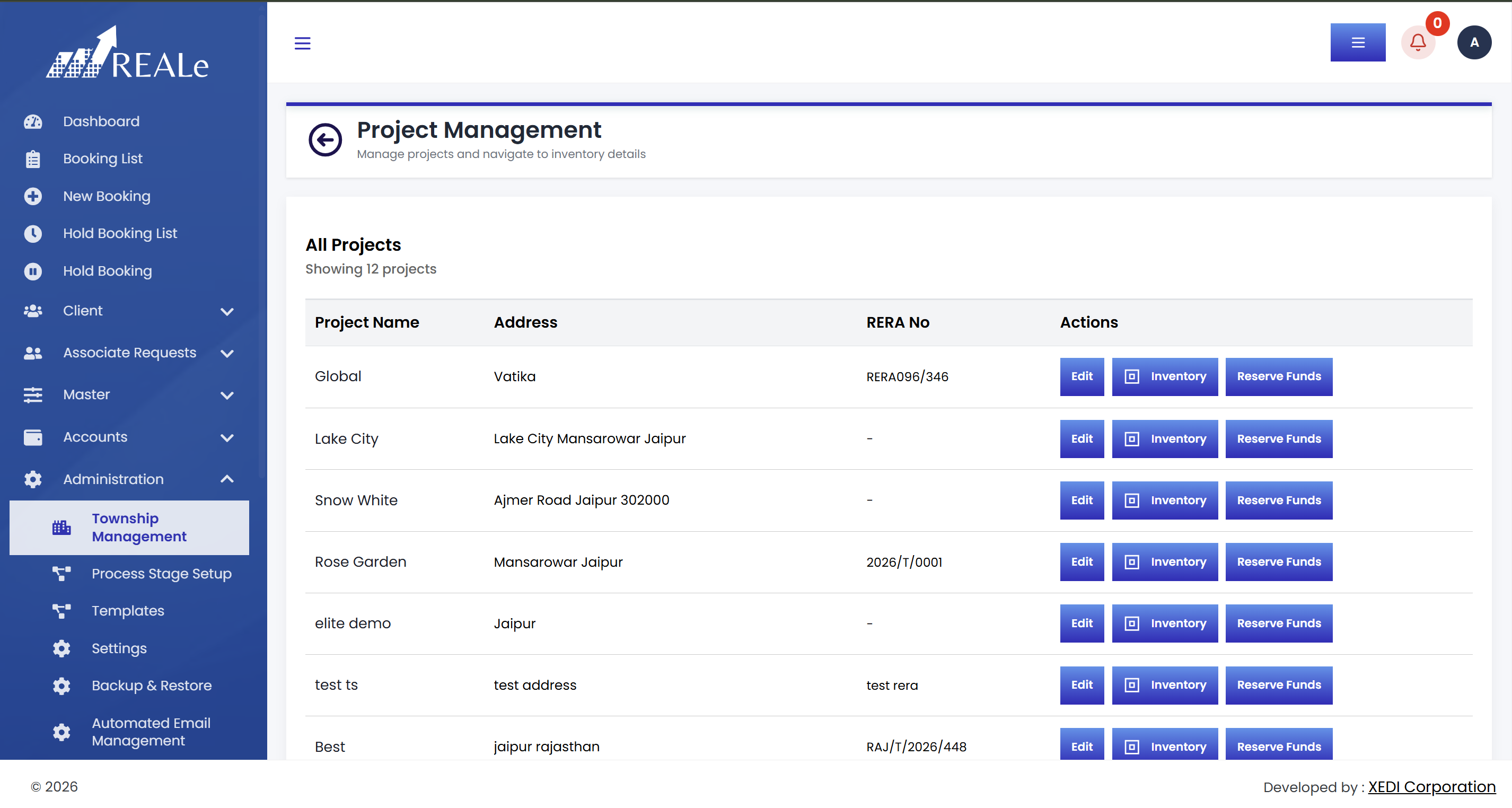Click the Associate Requests people icon
The height and width of the screenshot is (808, 1512).
coord(33,353)
